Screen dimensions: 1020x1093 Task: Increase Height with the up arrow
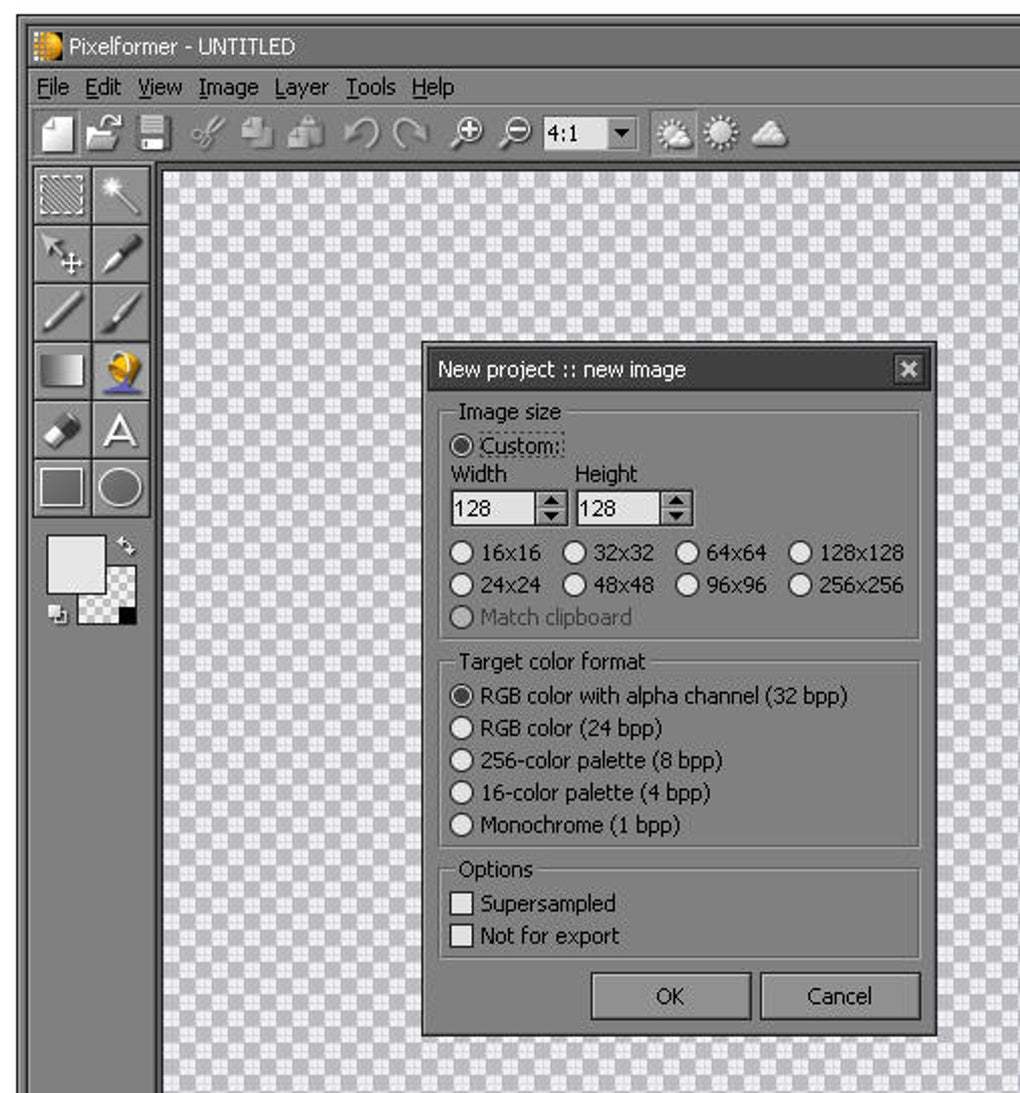point(676,500)
